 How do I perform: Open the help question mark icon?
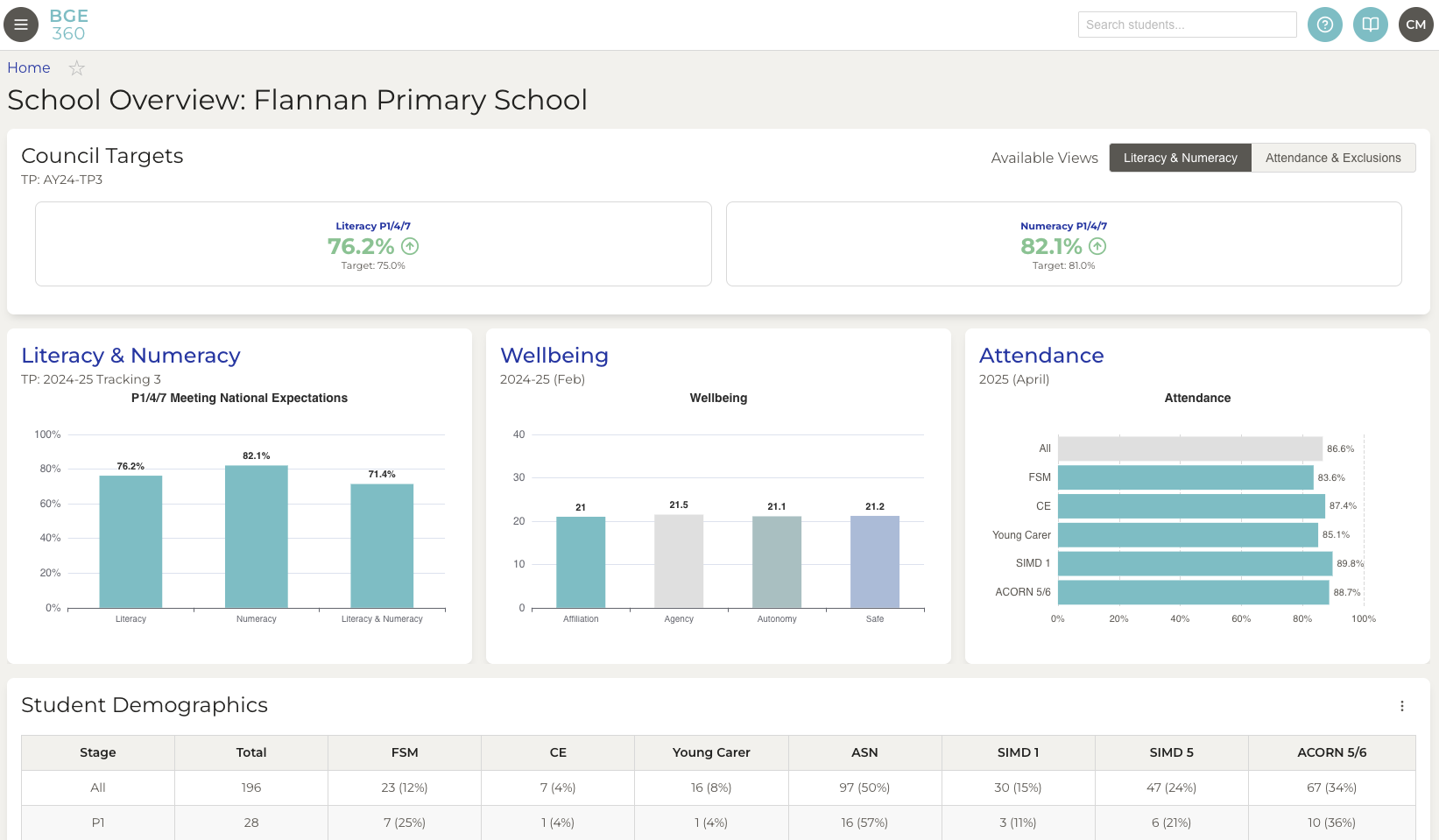pos(1325,25)
